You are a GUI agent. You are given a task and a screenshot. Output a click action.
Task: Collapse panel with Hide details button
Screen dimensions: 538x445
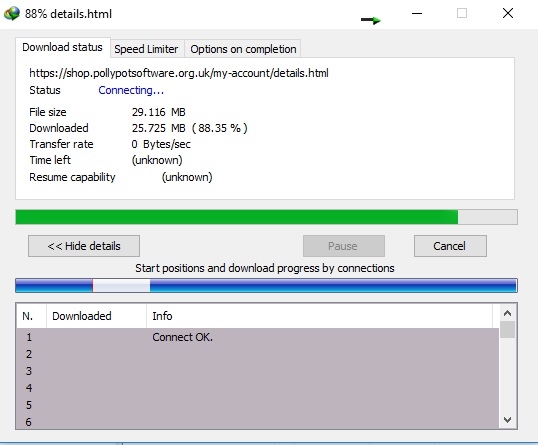click(84, 246)
